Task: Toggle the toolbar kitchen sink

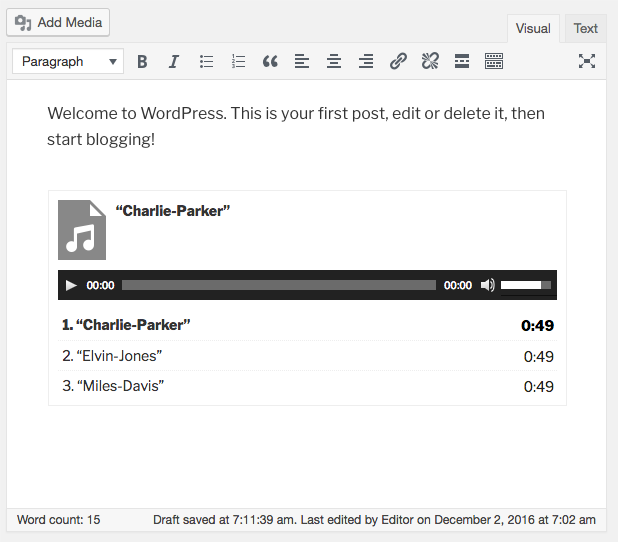Action: point(494,61)
